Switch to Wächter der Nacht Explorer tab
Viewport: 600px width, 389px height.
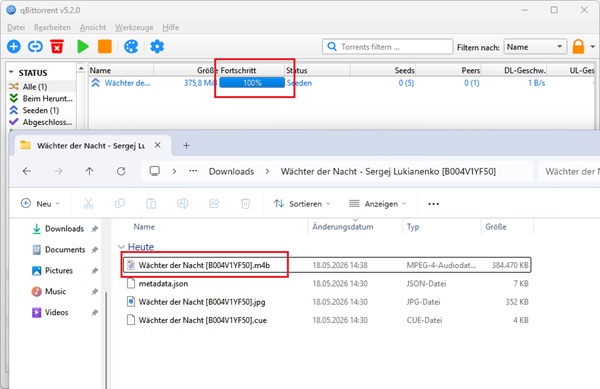pos(91,145)
